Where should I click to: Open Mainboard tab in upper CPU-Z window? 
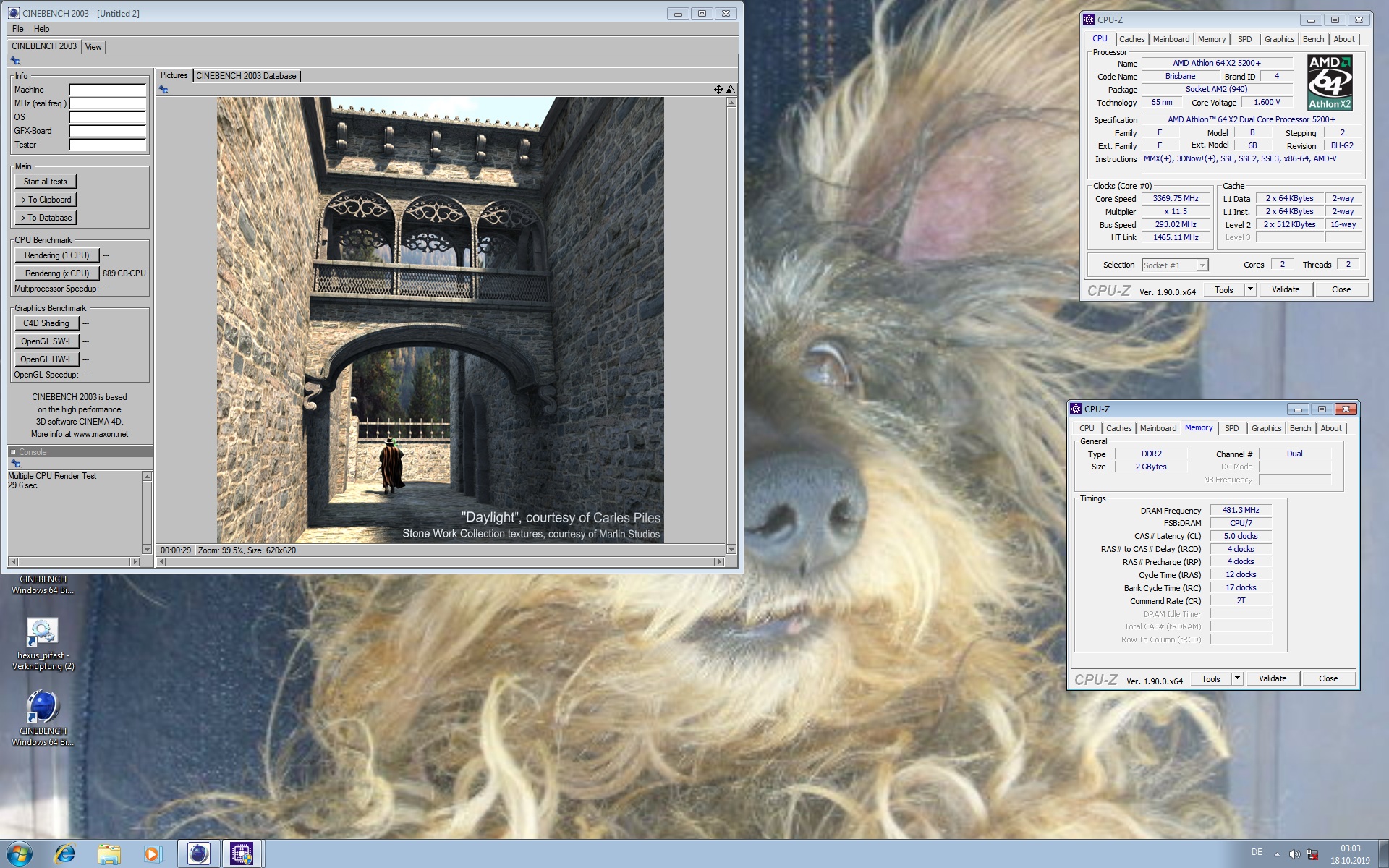(1171, 39)
